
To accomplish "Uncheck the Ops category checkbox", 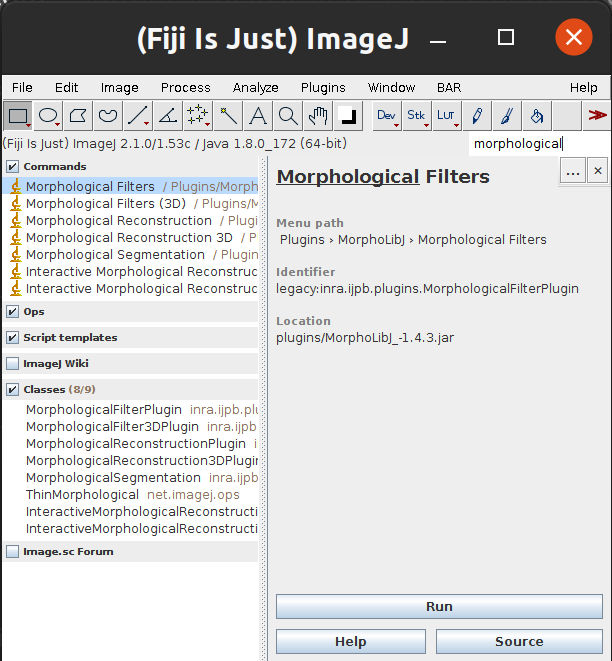I will coord(13,312).
